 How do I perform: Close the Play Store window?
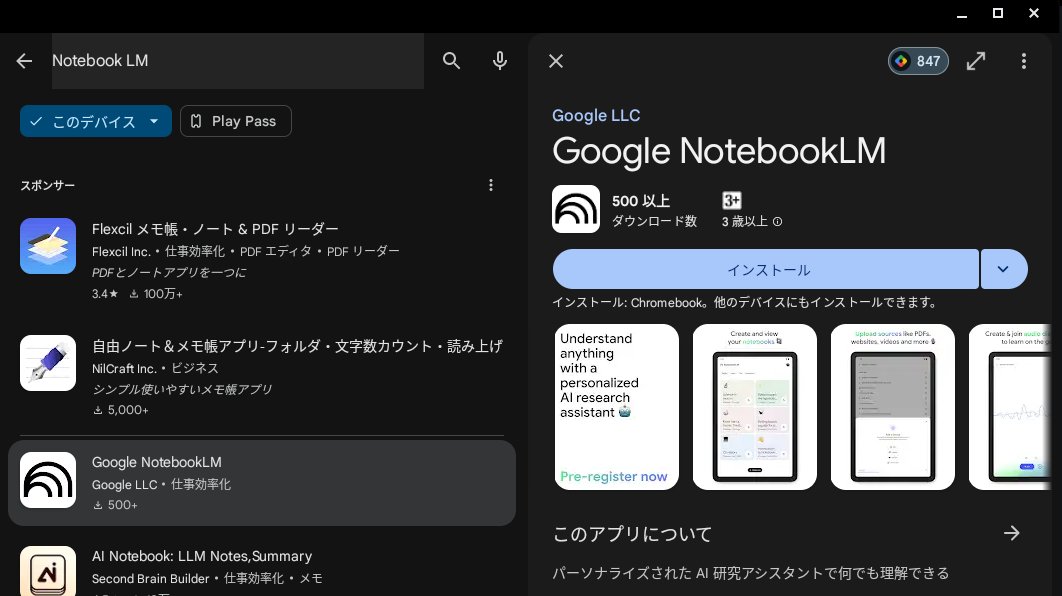pos(1034,14)
